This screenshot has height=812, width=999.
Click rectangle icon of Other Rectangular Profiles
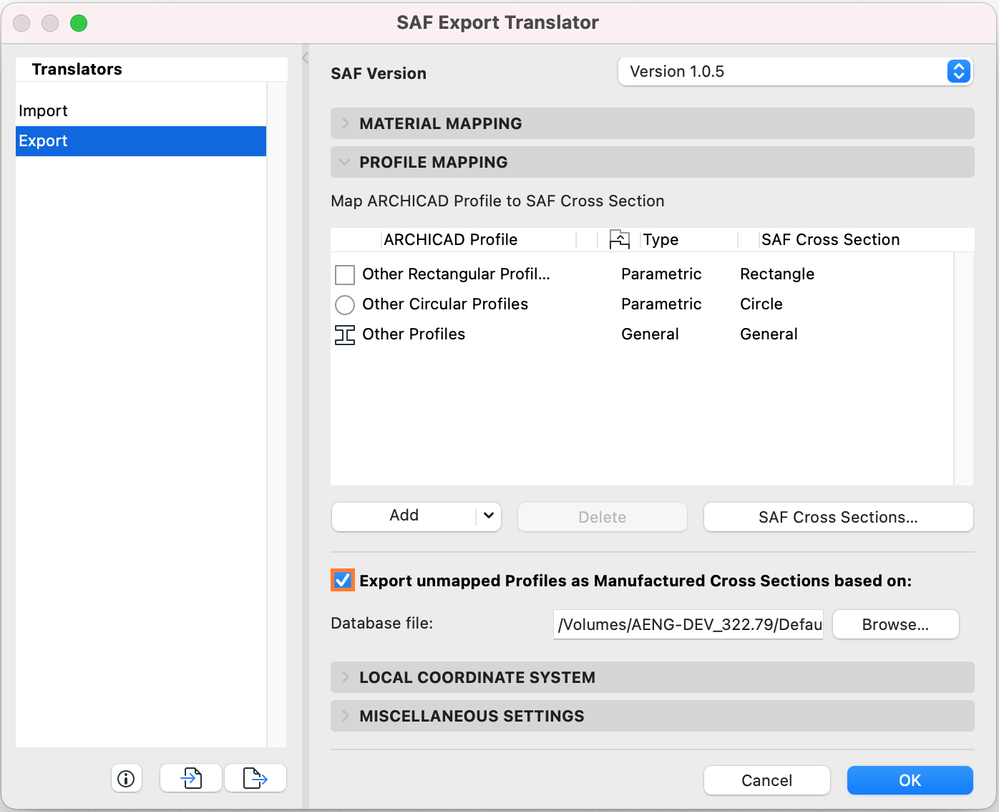[x=345, y=275]
